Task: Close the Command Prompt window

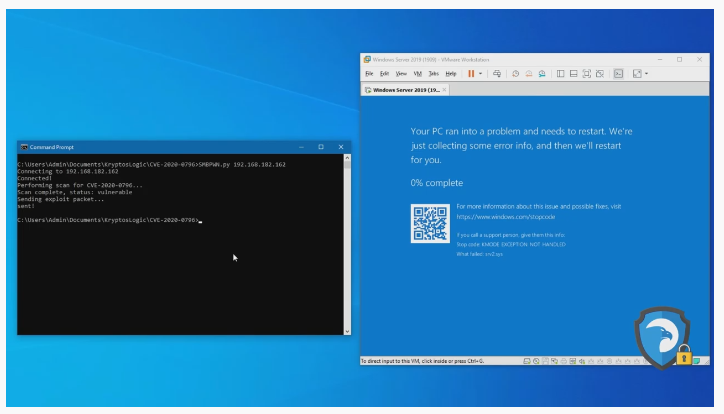Action: point(341,147)
